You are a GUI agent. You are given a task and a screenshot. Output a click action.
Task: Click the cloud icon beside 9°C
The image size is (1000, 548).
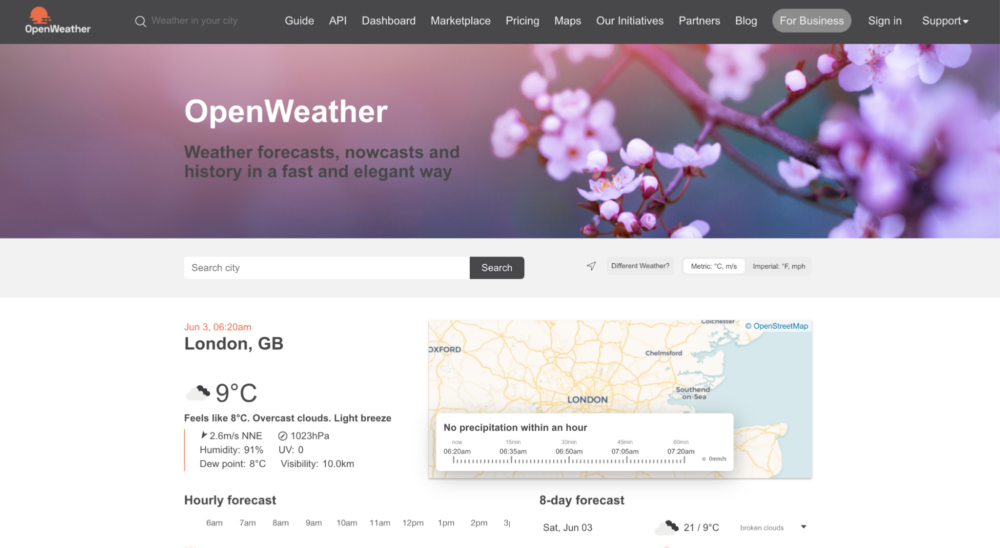tap(198, 392)
